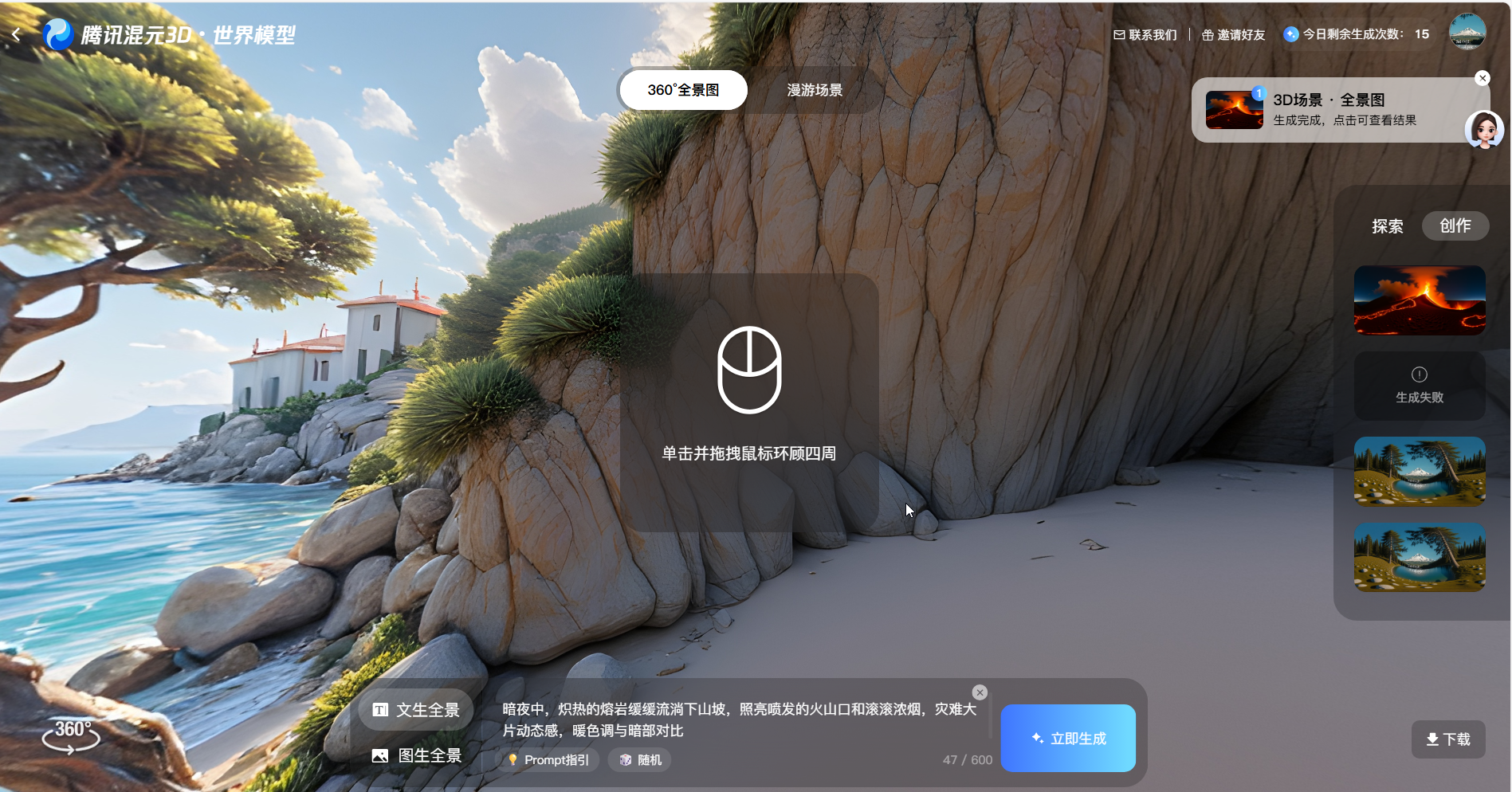Image resolution: width=1512 pixels, height=792 pixels.
Task: Click the Tencent Hunyuan 3D logo
Action: [169, 34]
